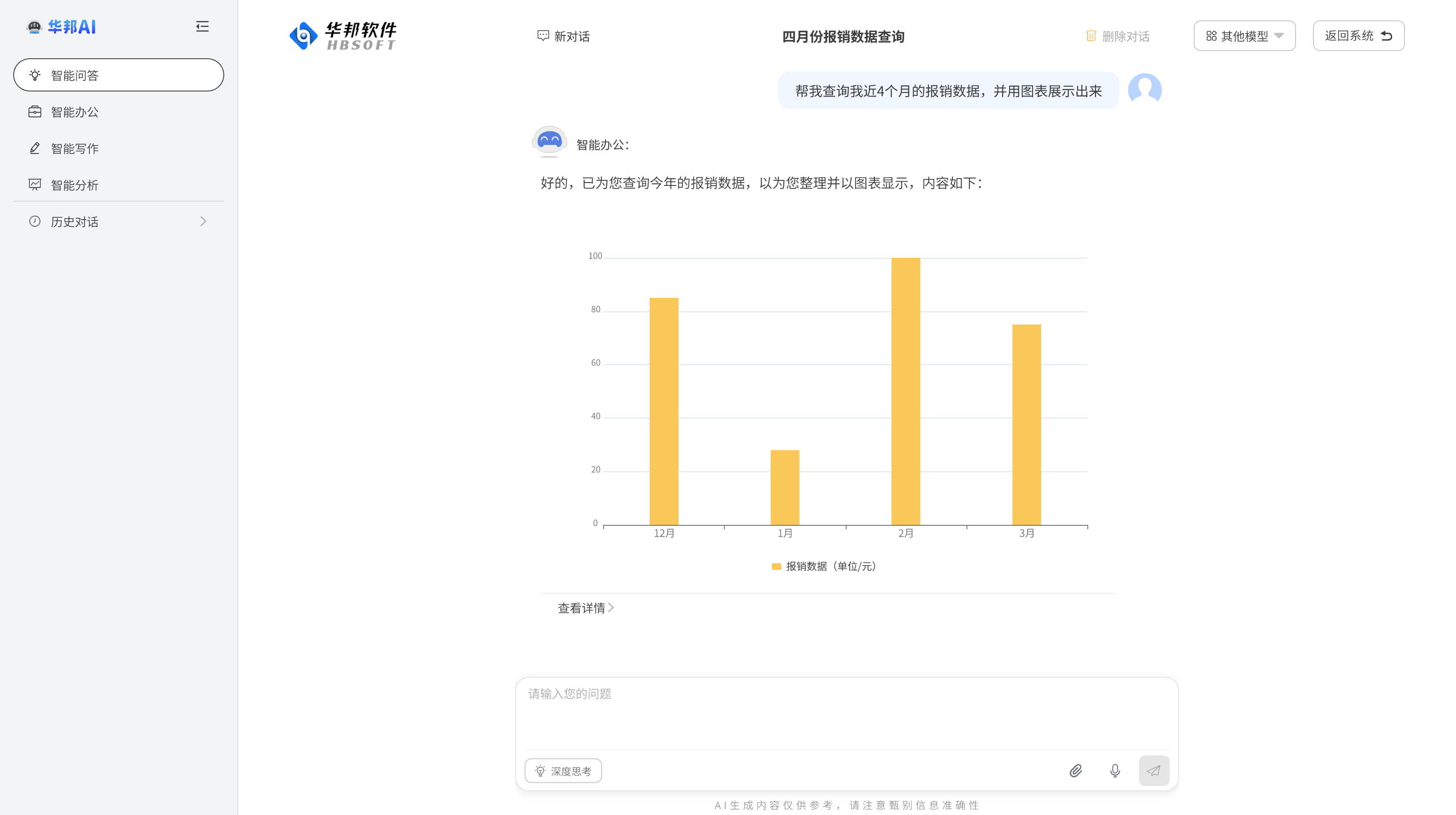
Task: Click the microphone voice input icon
Action: pyautogui.click(x=1115, y=771)
